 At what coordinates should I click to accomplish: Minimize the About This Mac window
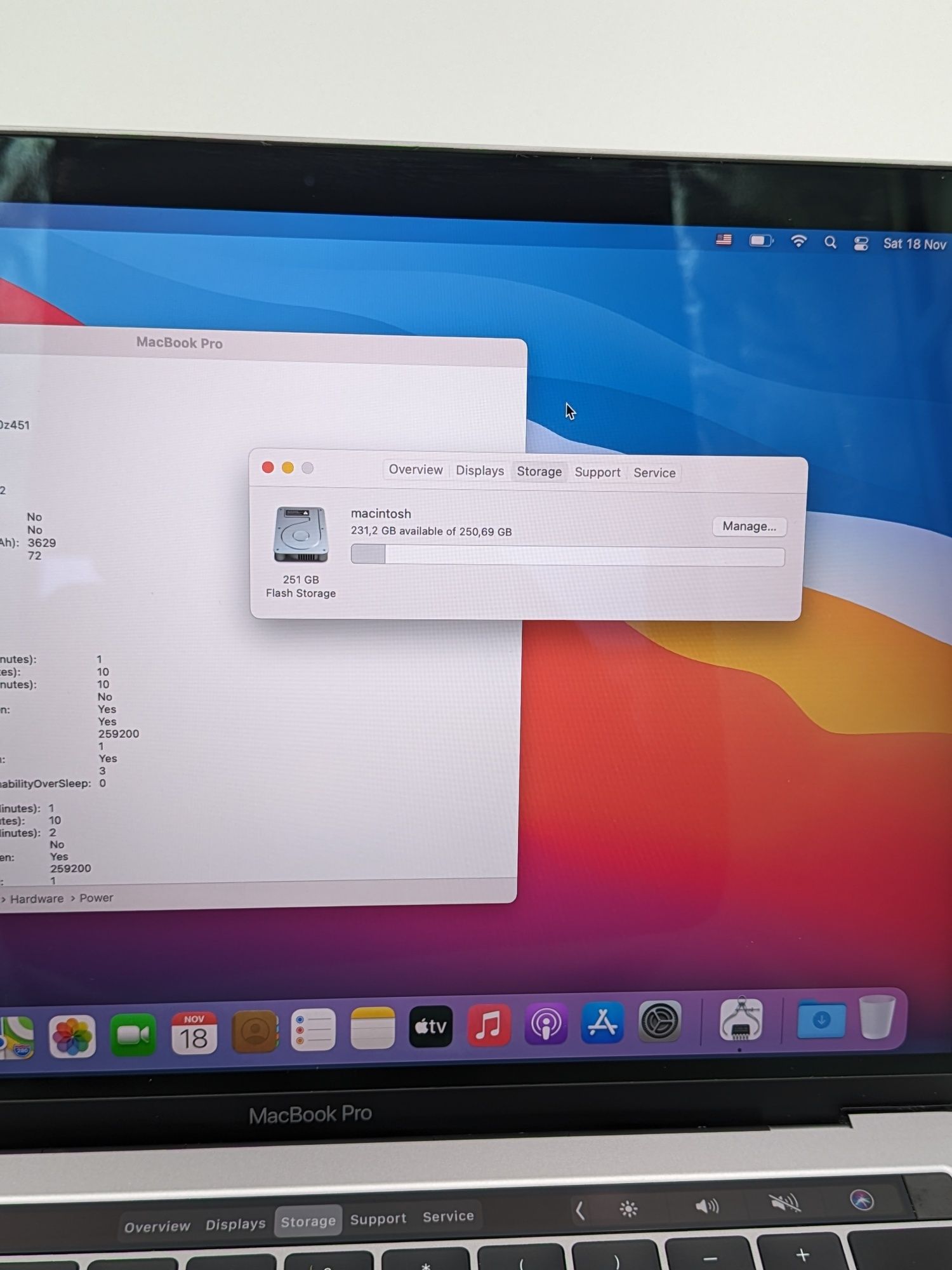click(288, 468)
